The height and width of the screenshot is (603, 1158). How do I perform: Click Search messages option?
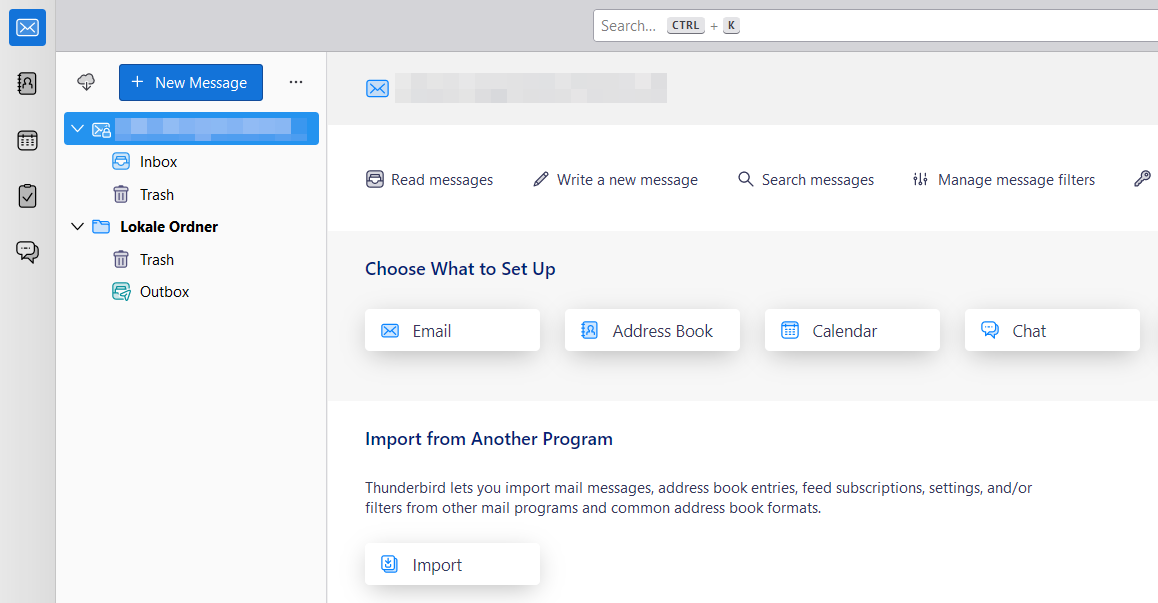pos(806,180)
